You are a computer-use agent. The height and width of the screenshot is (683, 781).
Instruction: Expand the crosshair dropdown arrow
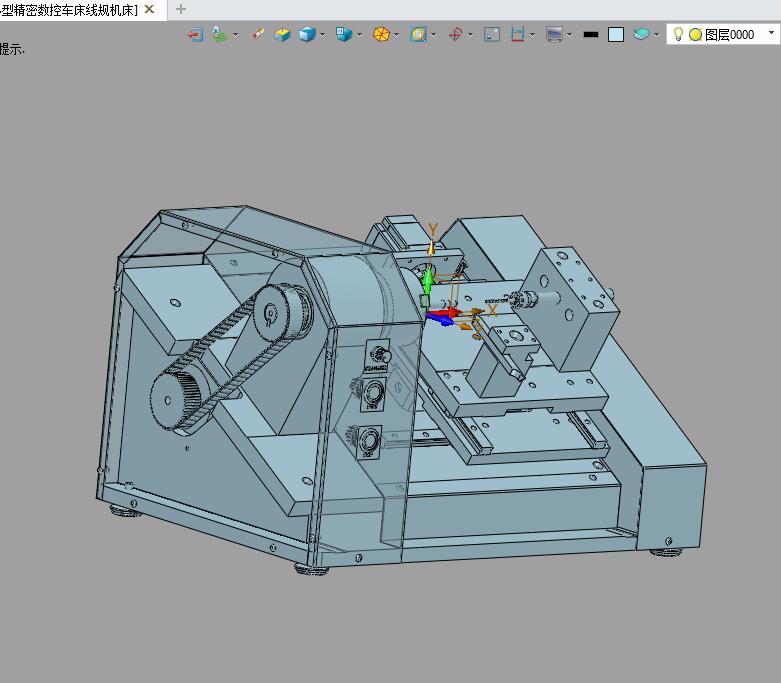pyautogui.click(x=470, y=35)
